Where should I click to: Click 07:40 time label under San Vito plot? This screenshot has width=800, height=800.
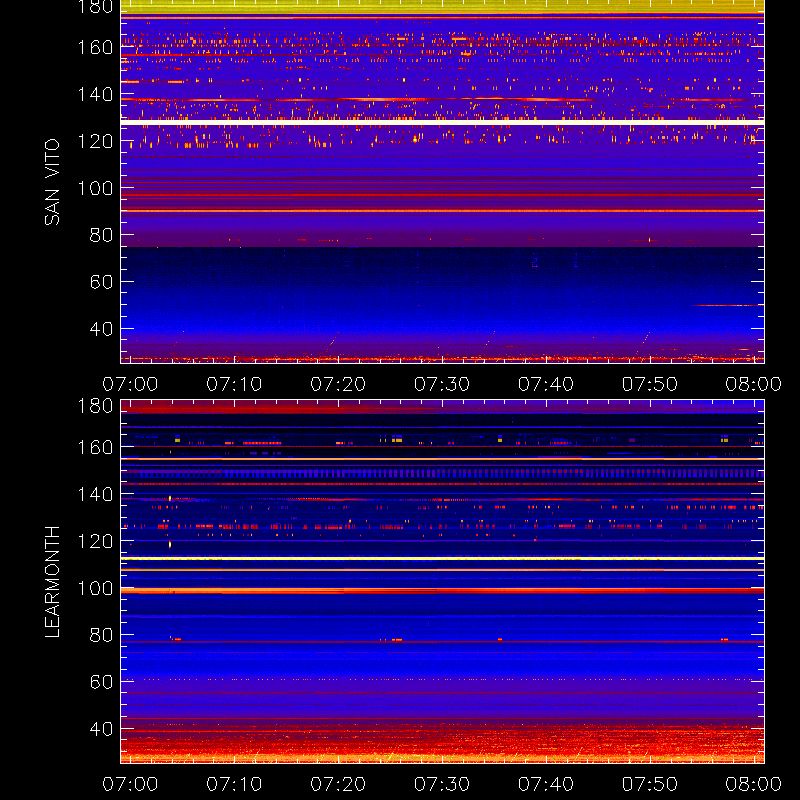coord(546,384)
